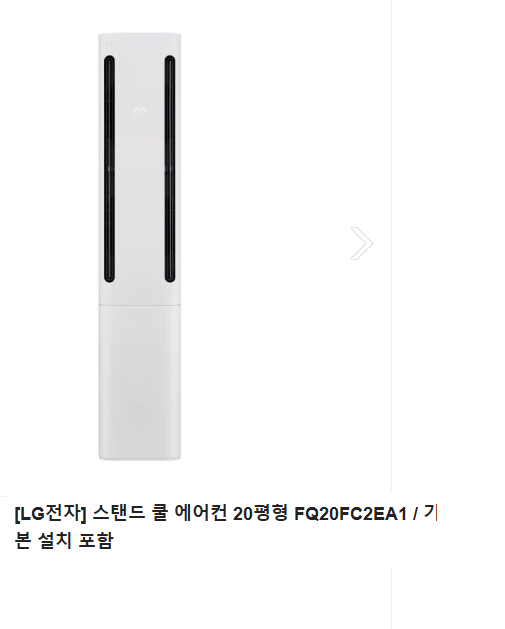Click the 본 설치 포함 title line
505x629 pixels.
coord(64,540)
